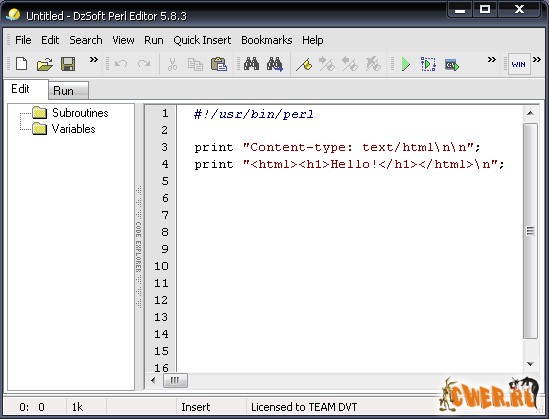Collapse the Code Explorer splitter handle
The height and width of the screenshot is (419, 549).
[x=139, y=247]
